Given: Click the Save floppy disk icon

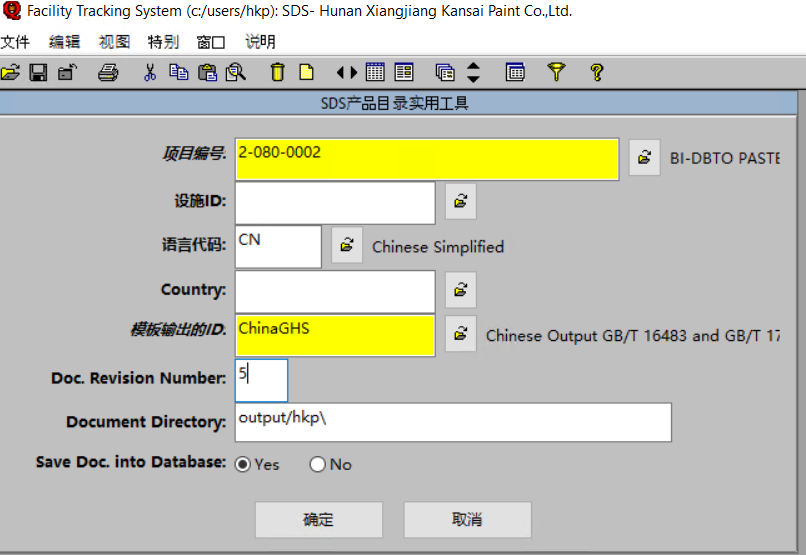Looking at the screenshot, I should pyautogui.click(x=39, y=72).
